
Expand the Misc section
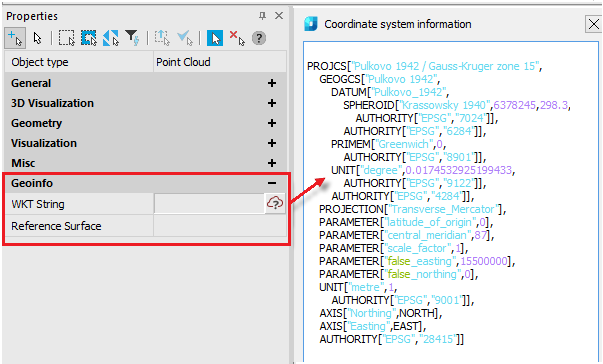point(272,163)
